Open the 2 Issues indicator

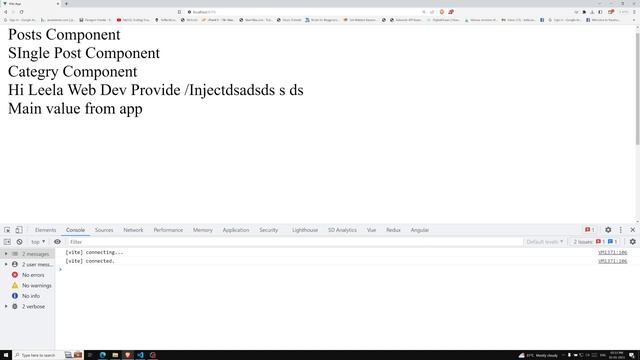(x=595, y=242)
